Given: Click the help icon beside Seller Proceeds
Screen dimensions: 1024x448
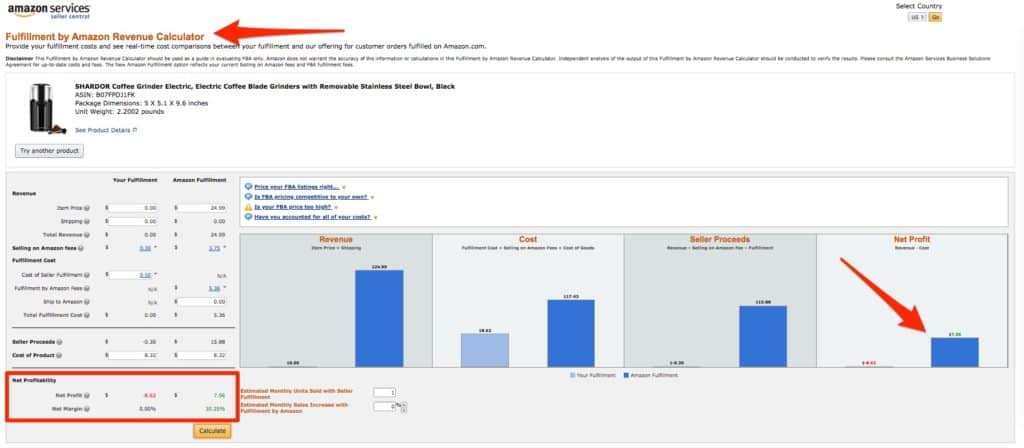Looking at the screenshot, I should [x=59, y=342].
